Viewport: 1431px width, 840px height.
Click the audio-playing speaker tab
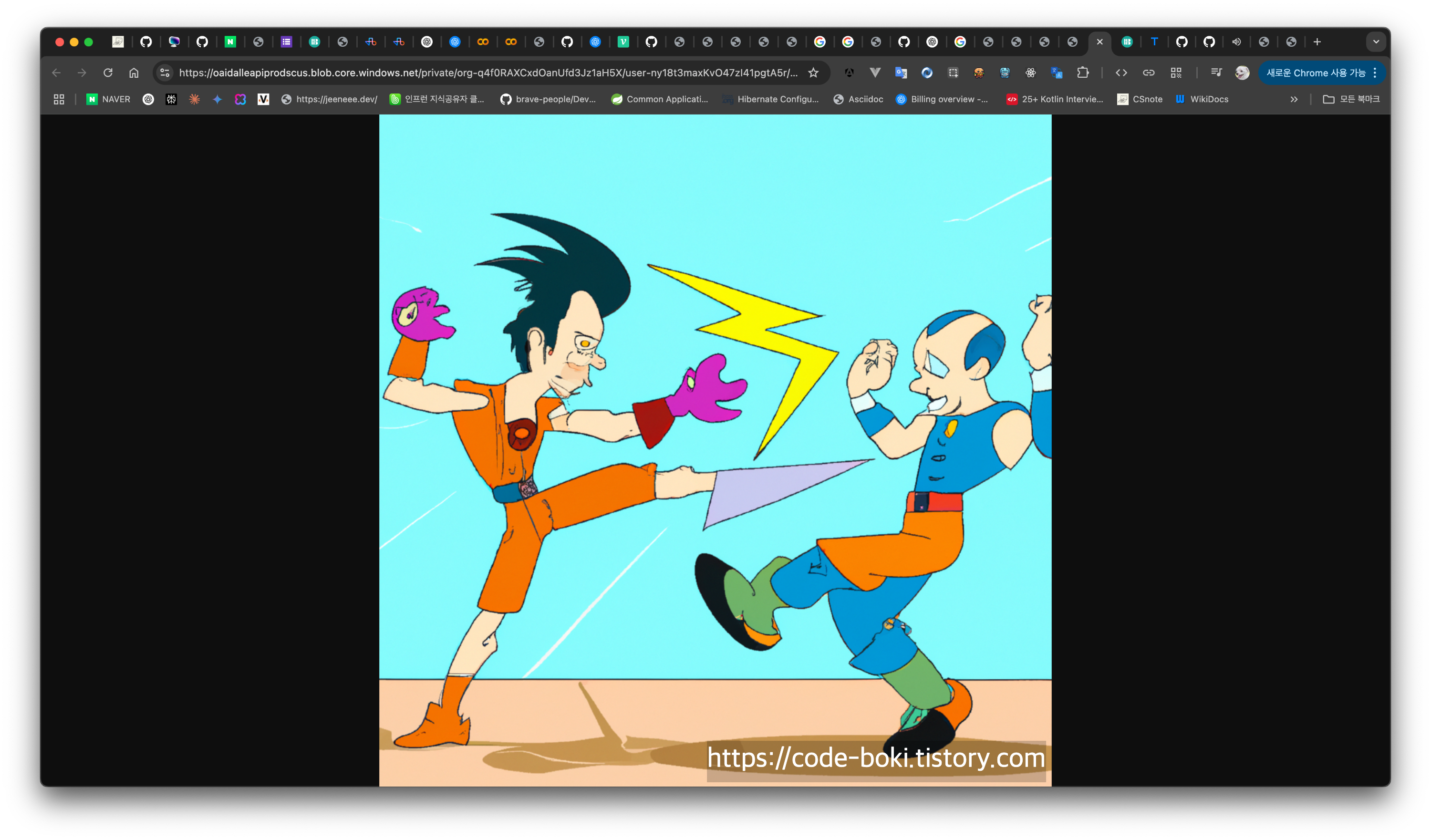[1236, 41]
